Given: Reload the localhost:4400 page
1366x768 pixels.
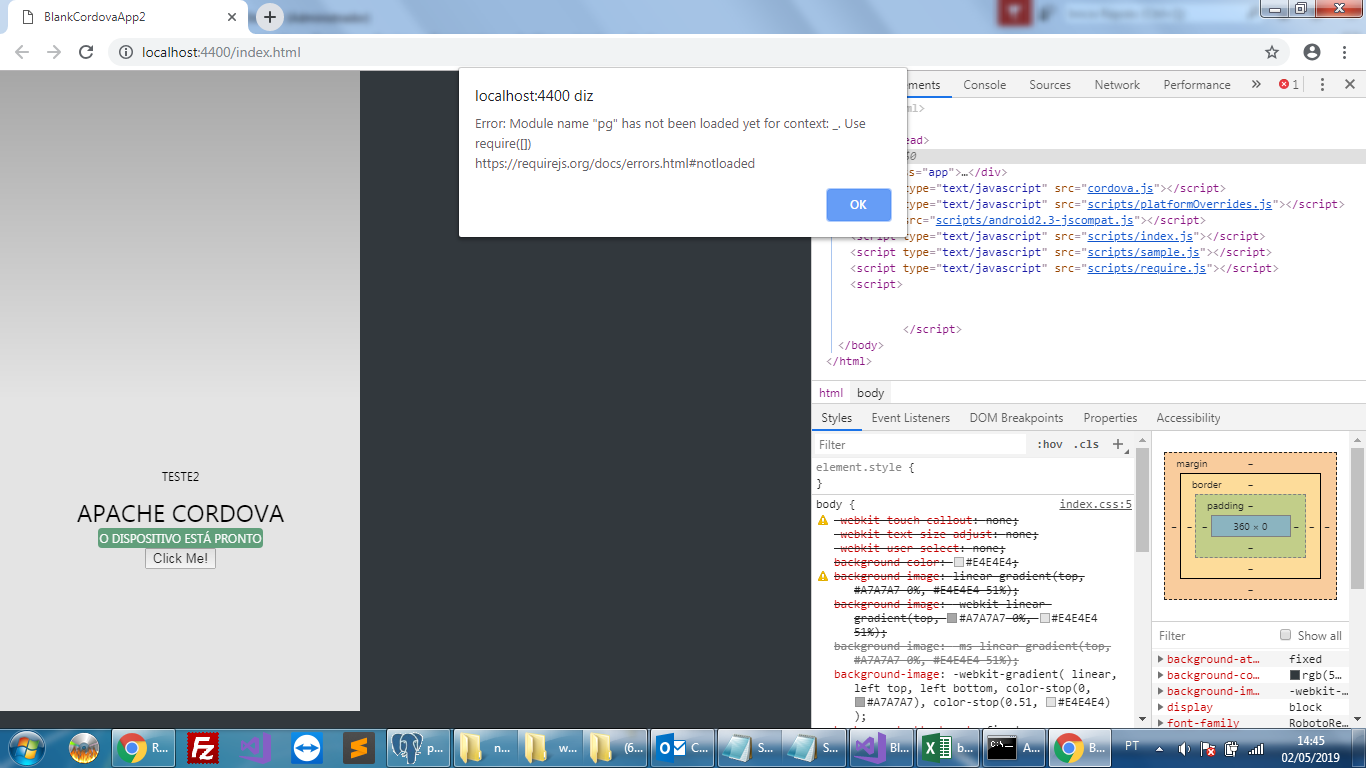Looking at the screenshot, I should (86, 52).
